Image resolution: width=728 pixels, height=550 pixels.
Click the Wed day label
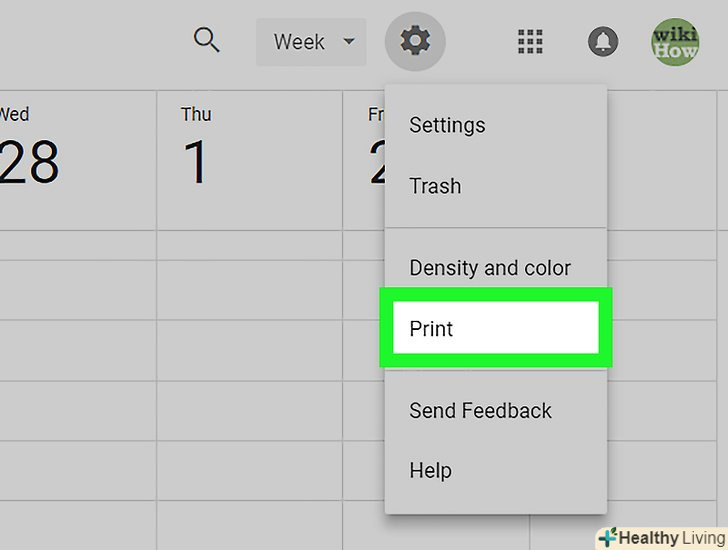[14, 115]
